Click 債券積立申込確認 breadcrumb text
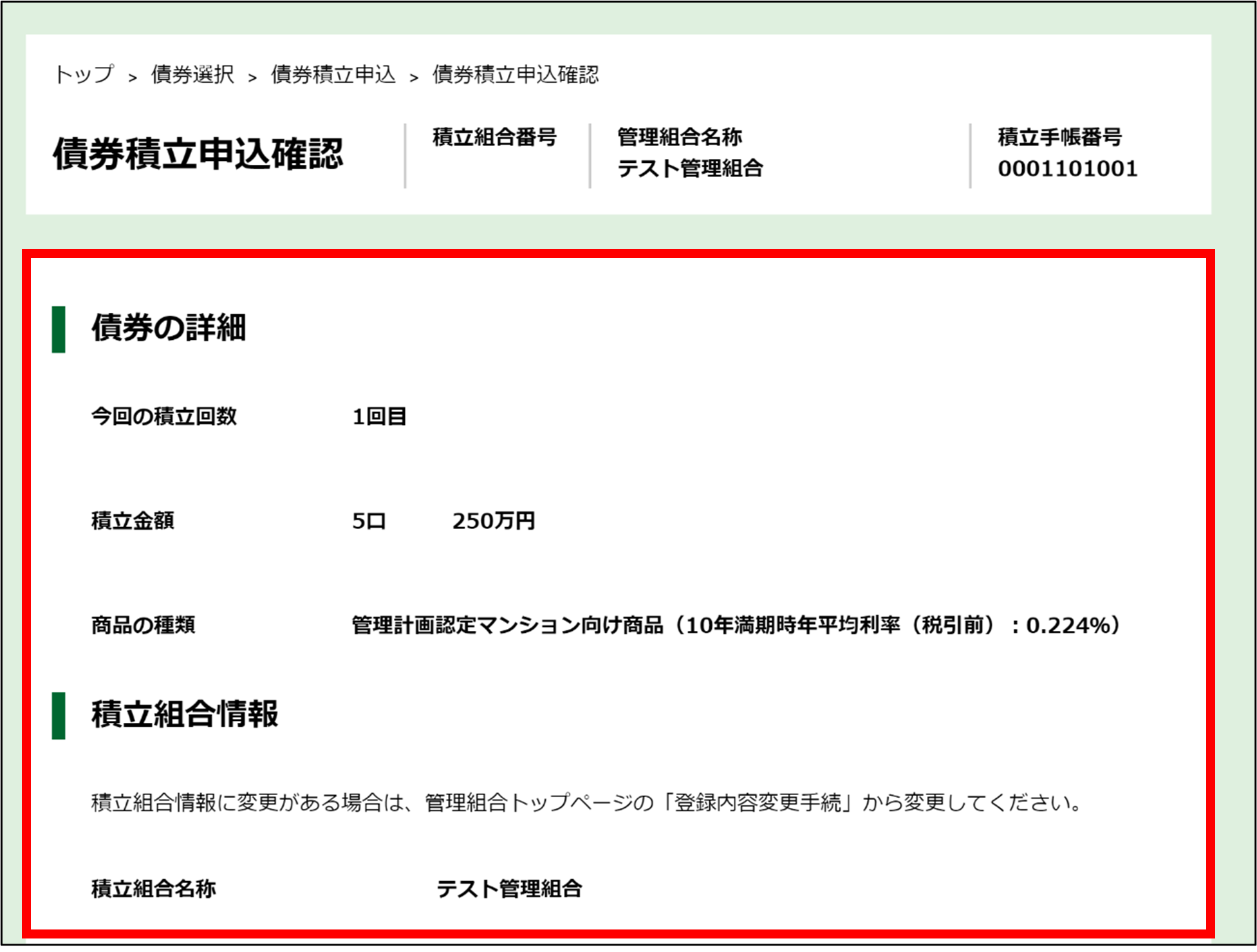The width and height of the screenshot is (1257, 952). 516,75
